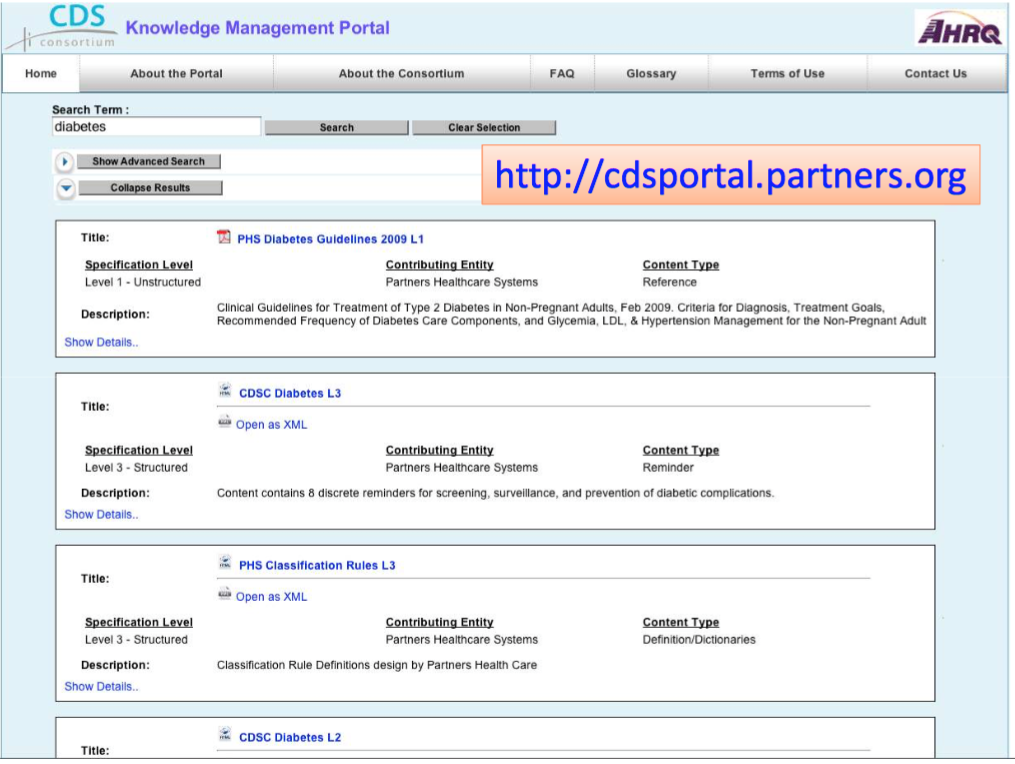This screenshot has width=1015, height=764.
Task: Click Specification Level header in CDSC Diabetes L3
Action: [139, 450]
